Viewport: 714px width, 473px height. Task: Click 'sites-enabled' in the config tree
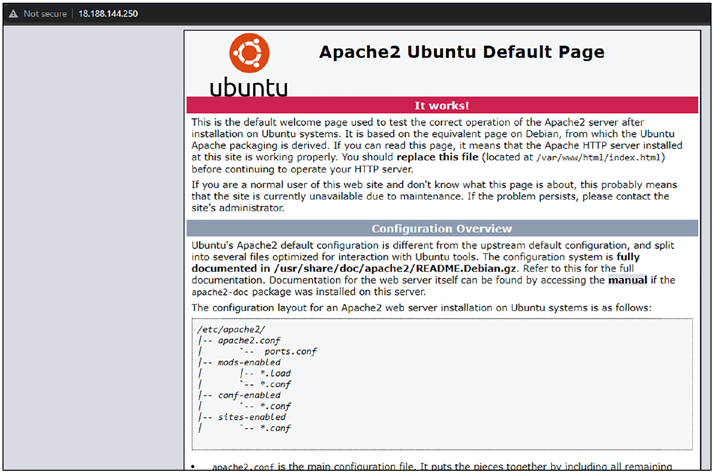251,417
